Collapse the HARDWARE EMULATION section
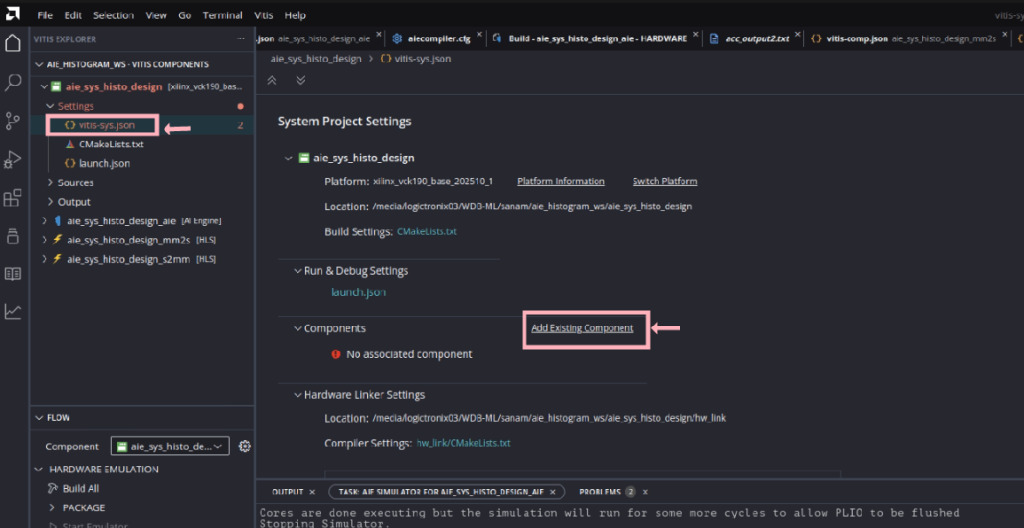 [41, 469]
